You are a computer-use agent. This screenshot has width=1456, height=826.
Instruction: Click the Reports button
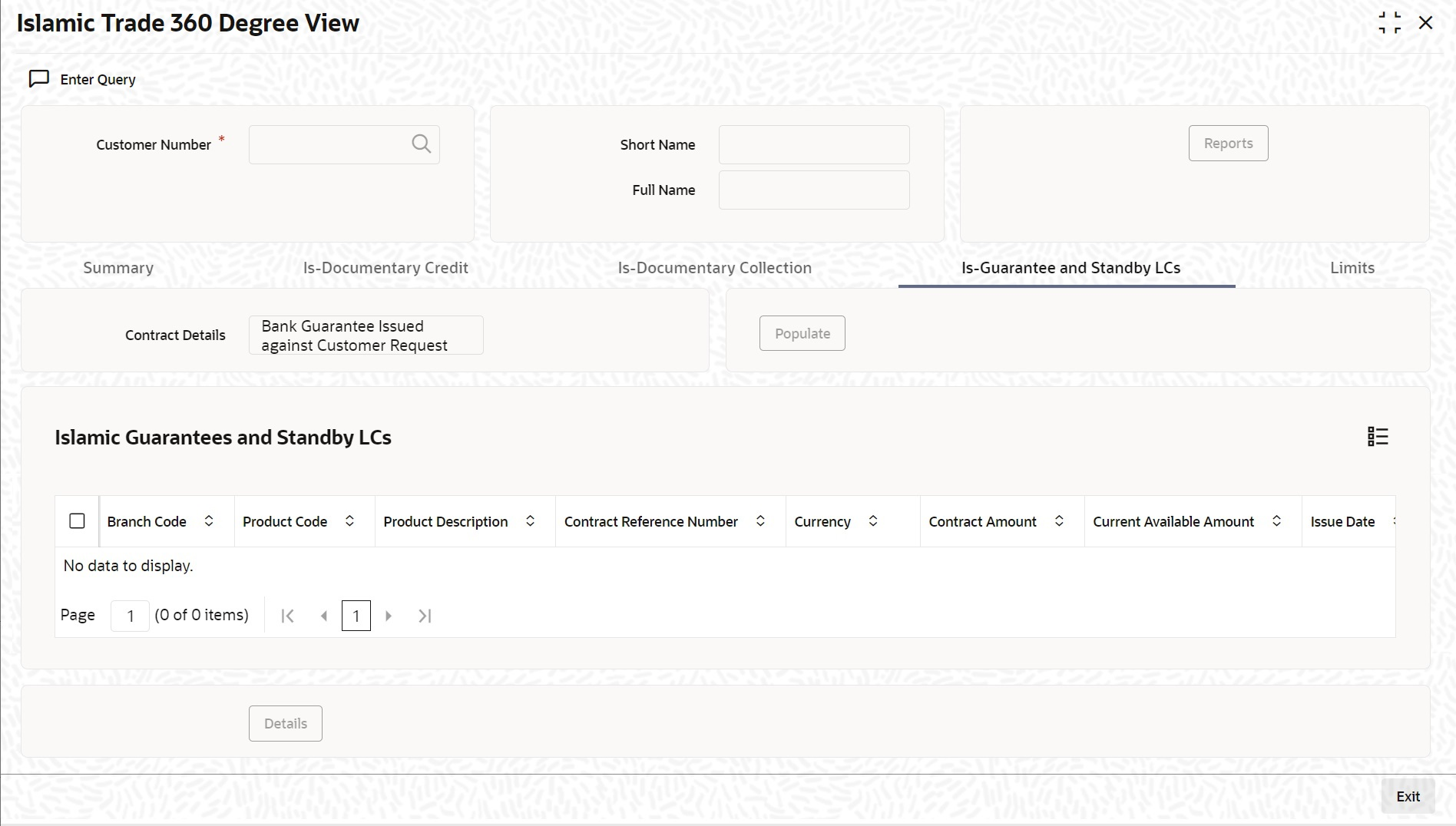click(1228, 144)
